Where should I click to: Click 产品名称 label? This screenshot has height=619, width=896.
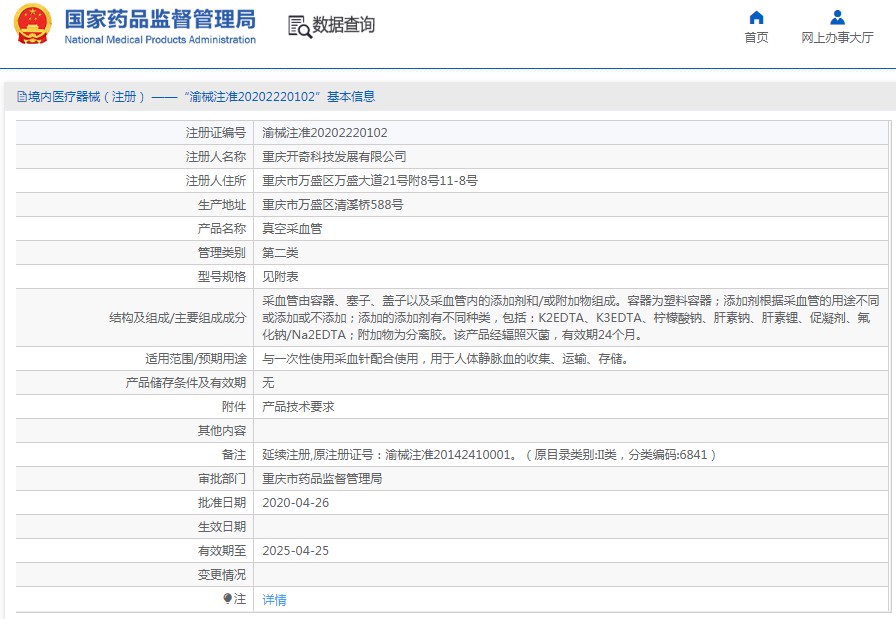[222, 229]
